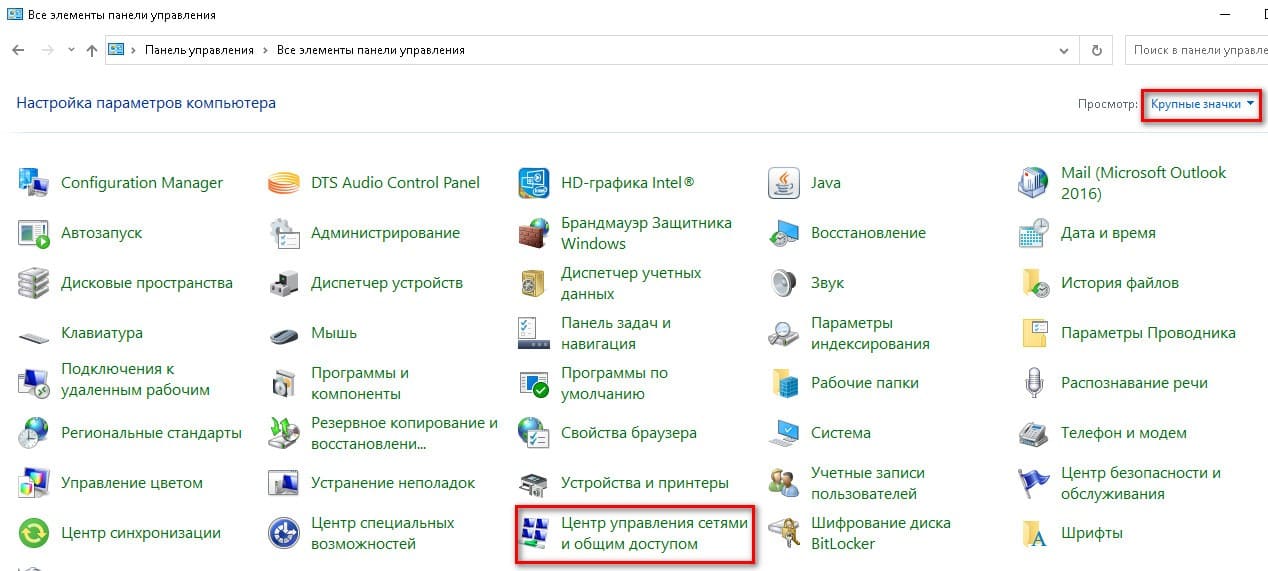Click Центр управления сетями icon
Image resolution: width=1268 pixels, height=571 pixels.
click(x=534, y=533)
